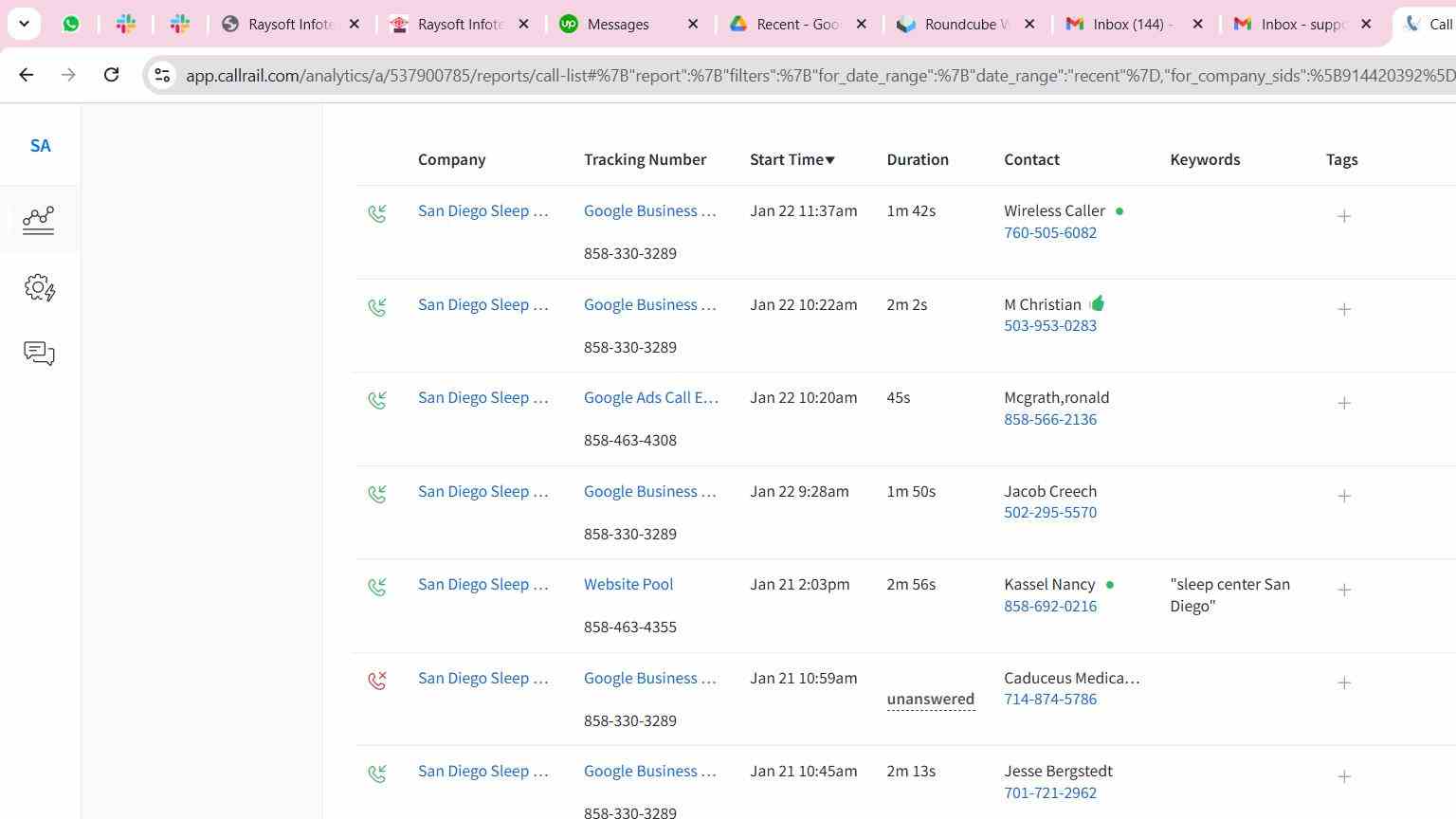Image resolution: width=1456 pixels, height=819 pixels.
Task: Add tag to Wireless Caller call
Action: (1344, 216)
